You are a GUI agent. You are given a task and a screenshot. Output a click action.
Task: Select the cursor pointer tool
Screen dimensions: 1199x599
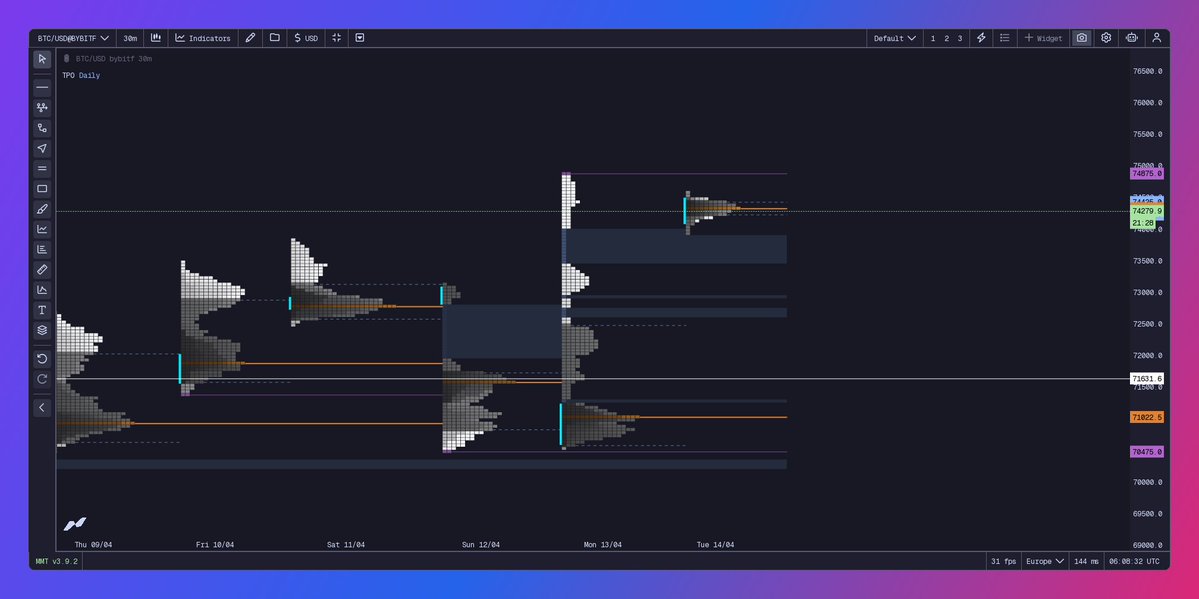click(x=42, y=59)
